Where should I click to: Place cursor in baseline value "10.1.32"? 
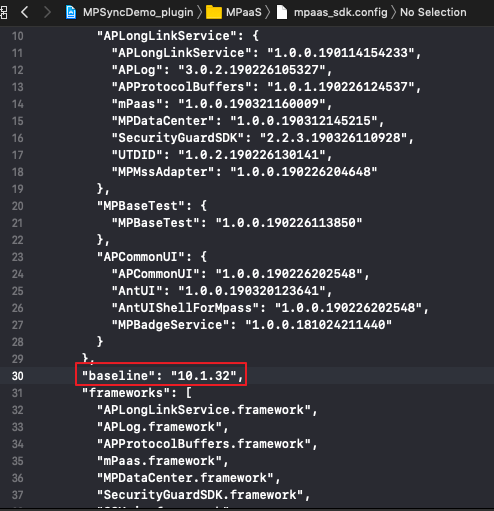click(x=204, y=376)
